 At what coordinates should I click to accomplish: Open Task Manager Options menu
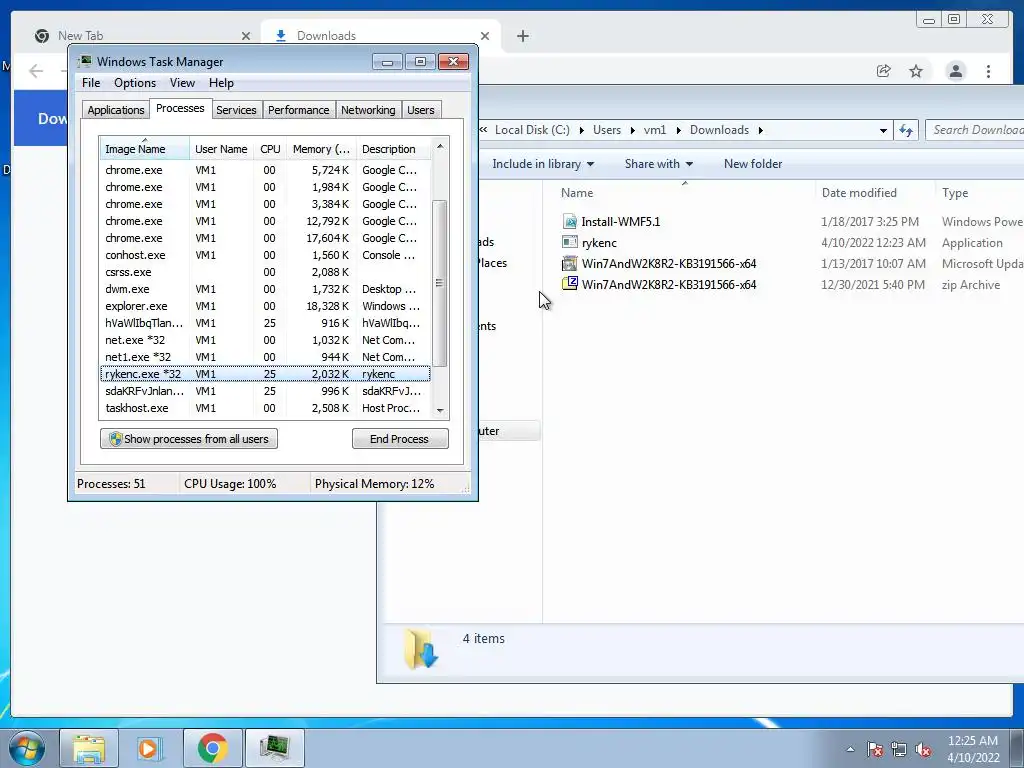click(x=135, y=83)
